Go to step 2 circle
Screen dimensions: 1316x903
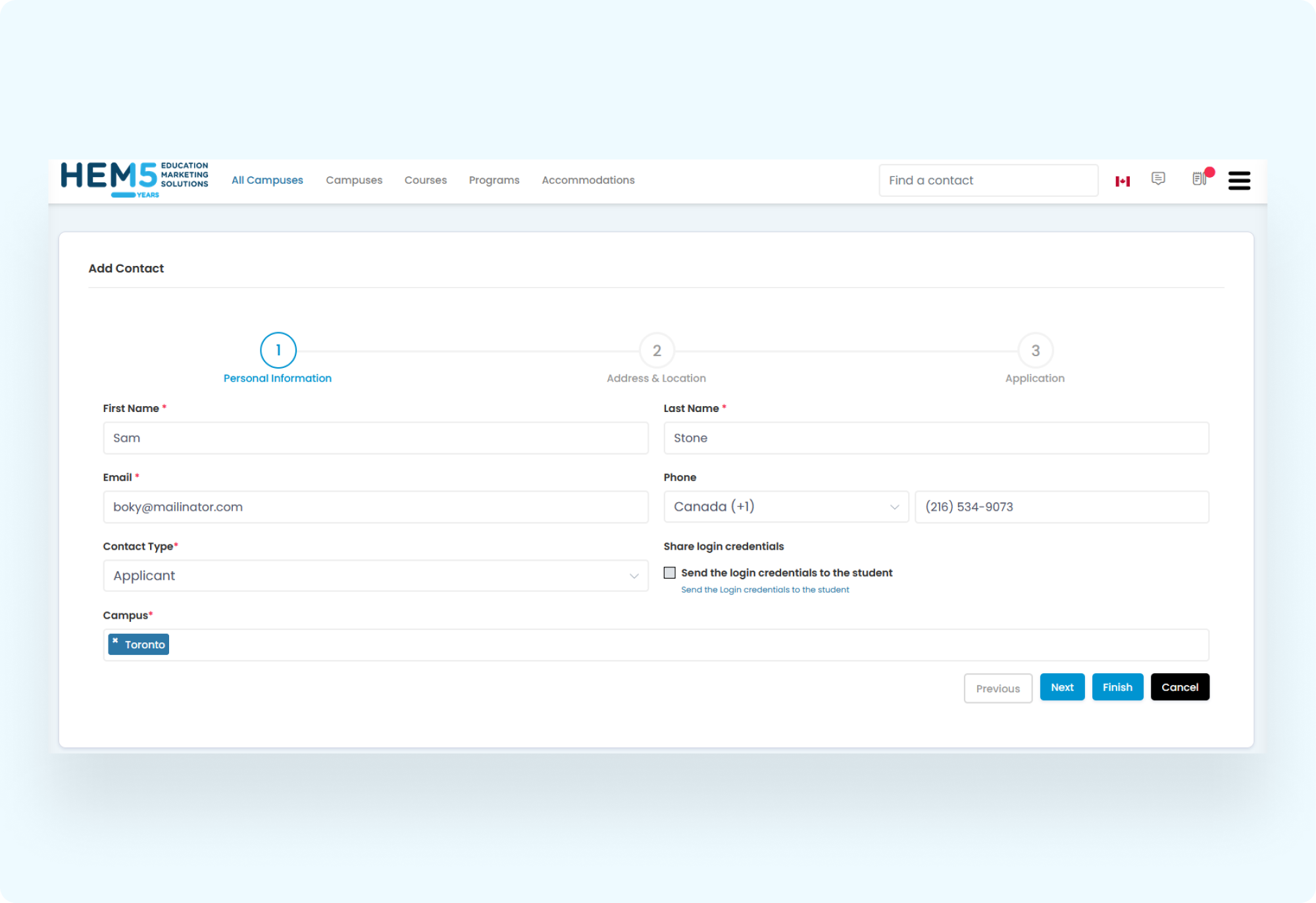click(656, 351)
